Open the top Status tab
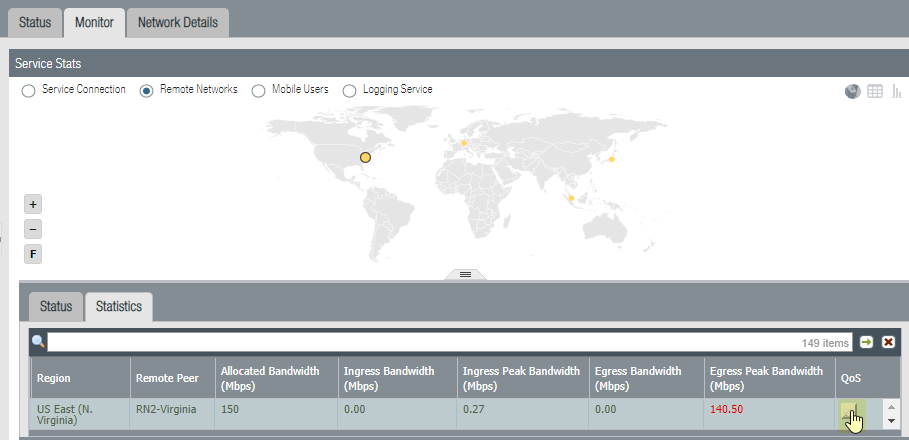Image resolution: width=909 pixels, height=440 pixels. 35,22
